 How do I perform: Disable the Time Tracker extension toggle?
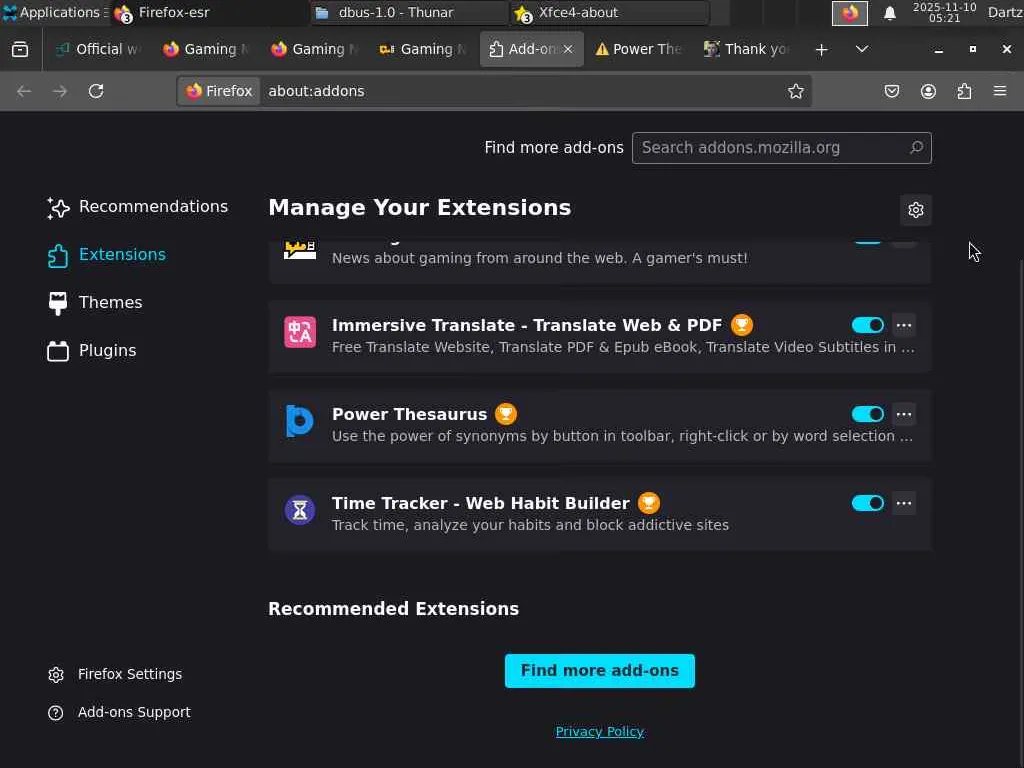pos(867,503)
